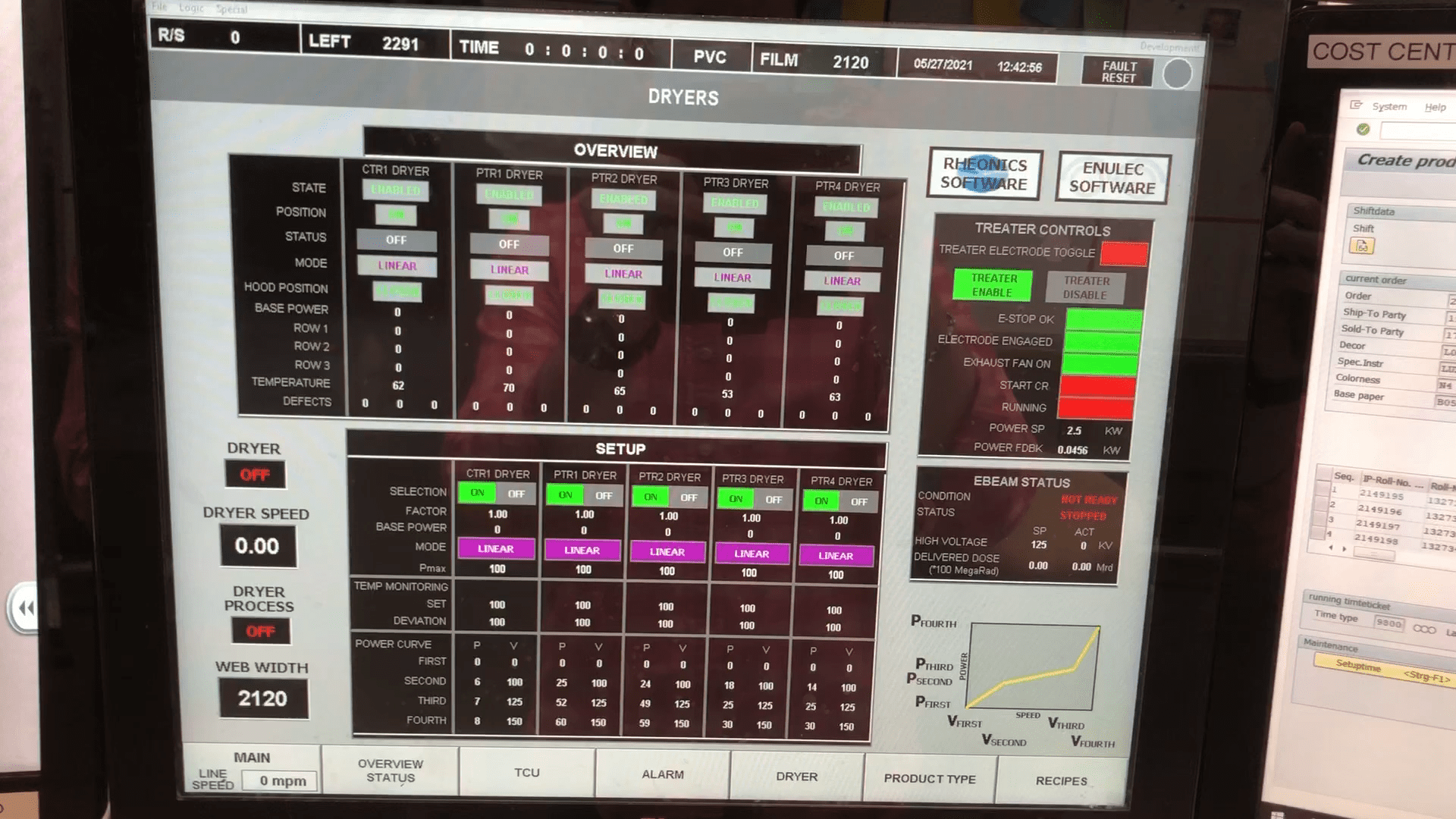
Task: Click the START CR red indicator
Action: [x=1097, y=387]
